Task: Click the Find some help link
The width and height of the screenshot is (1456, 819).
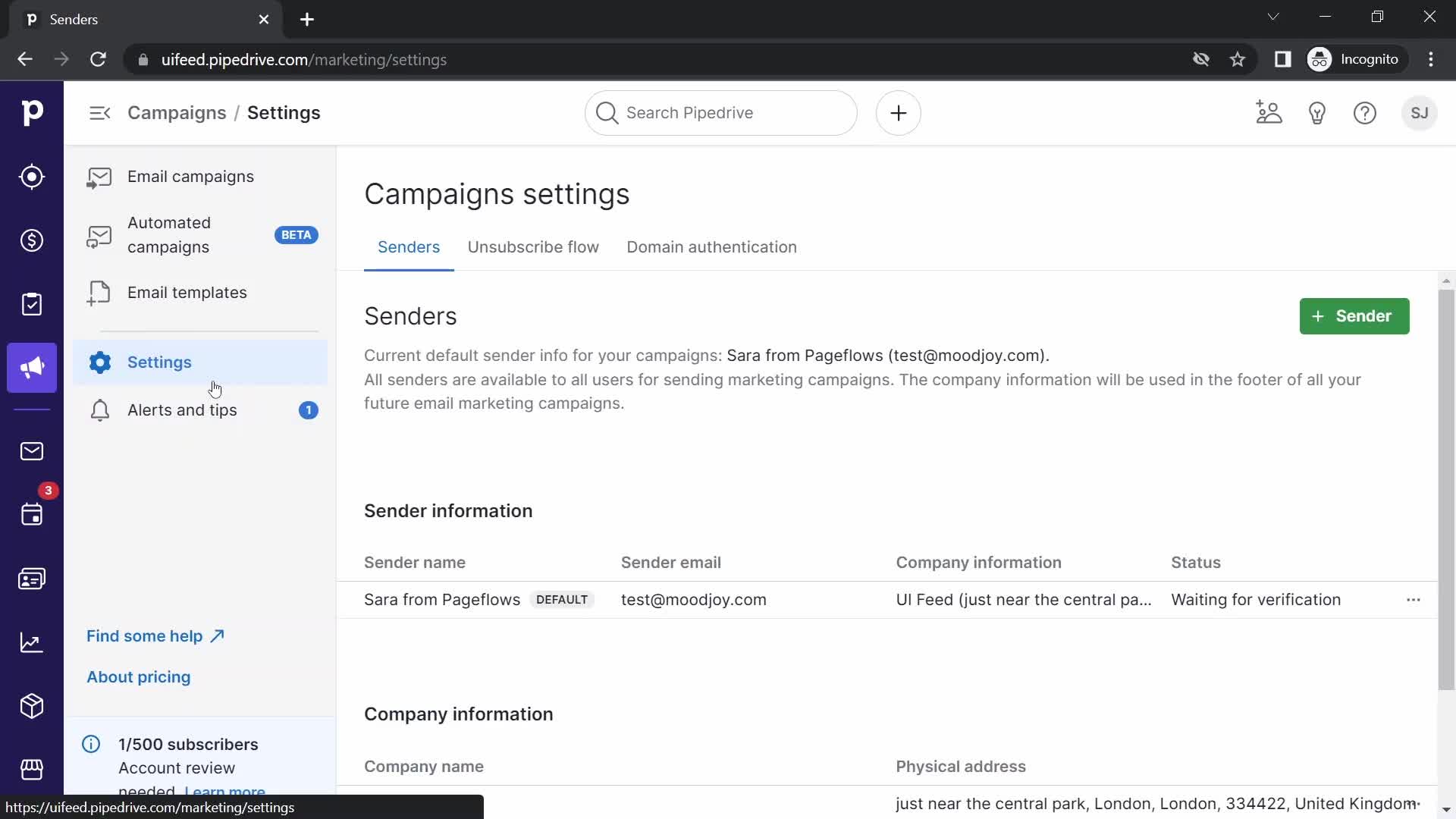Action: point(155,635)
